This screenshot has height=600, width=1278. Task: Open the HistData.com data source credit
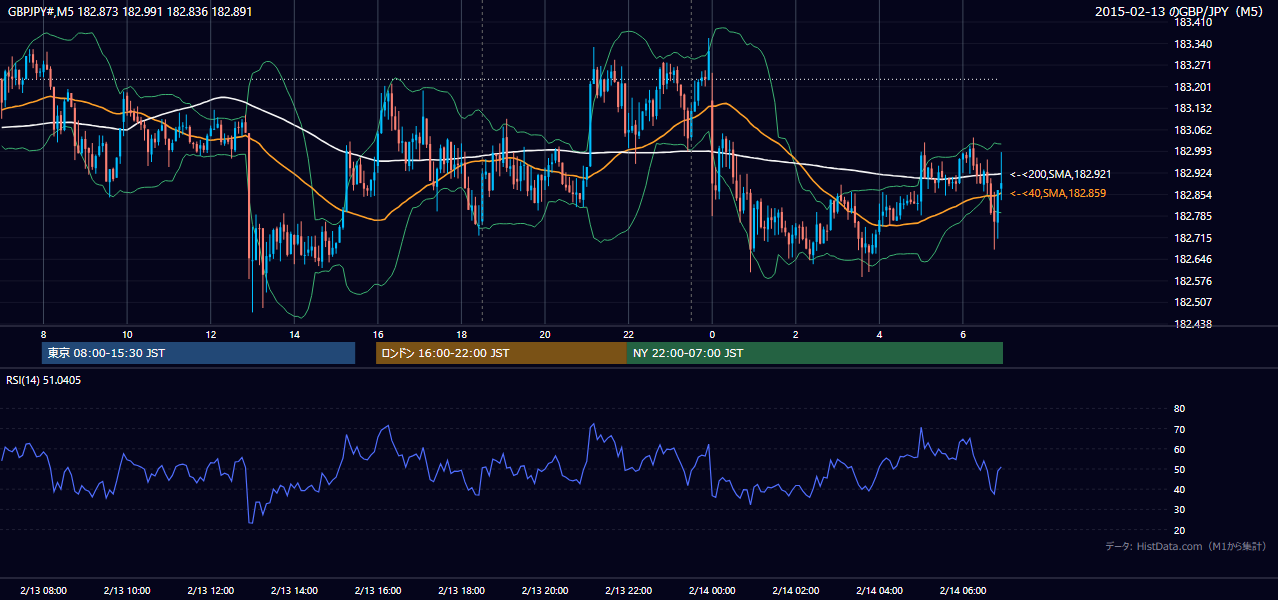click(x=1185, y=546)
